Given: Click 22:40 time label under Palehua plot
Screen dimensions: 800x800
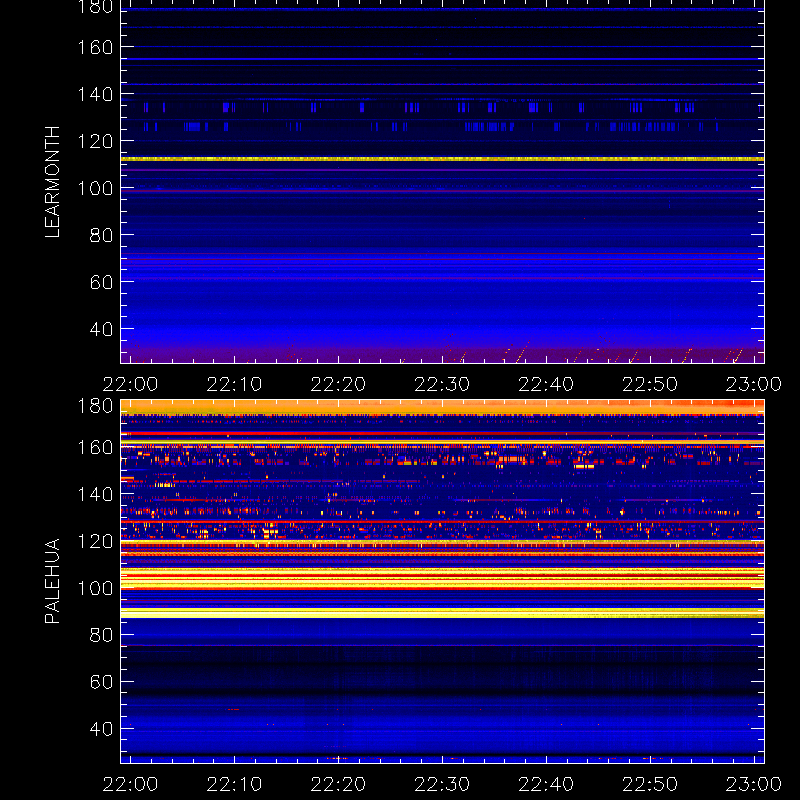Looking at the screenshot, I should tap(546, 784).
